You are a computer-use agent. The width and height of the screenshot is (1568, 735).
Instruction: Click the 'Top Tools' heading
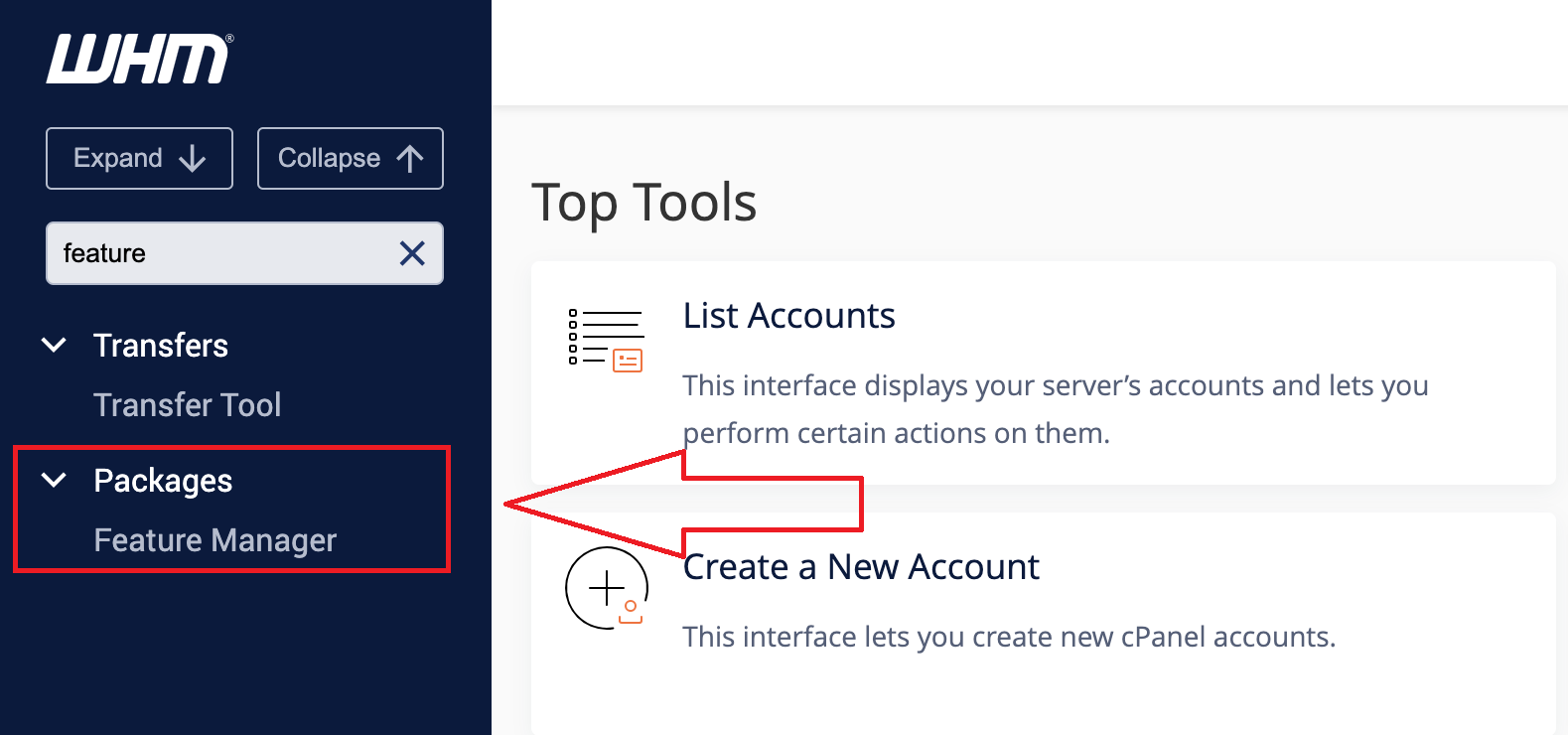pos(644,203)
